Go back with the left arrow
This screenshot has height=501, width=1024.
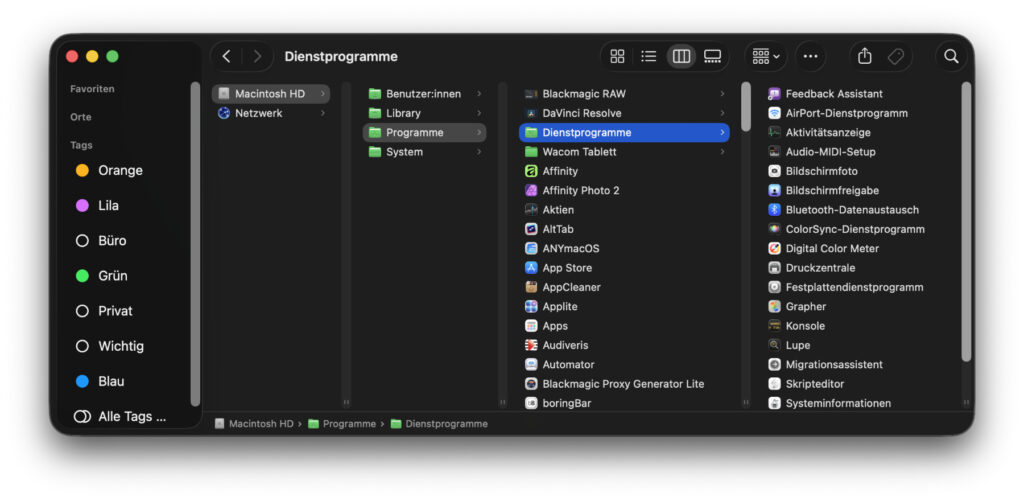click(227, 56)
